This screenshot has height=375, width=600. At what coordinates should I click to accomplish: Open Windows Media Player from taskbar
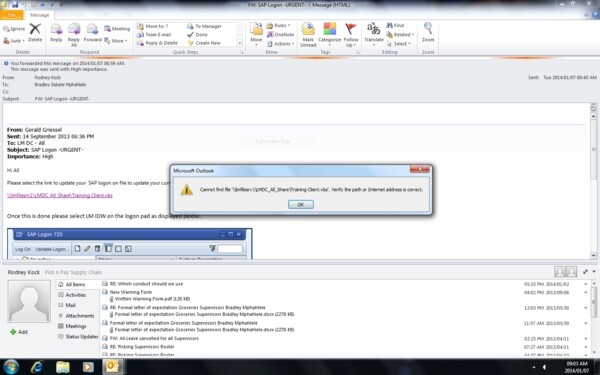[88, 367]
